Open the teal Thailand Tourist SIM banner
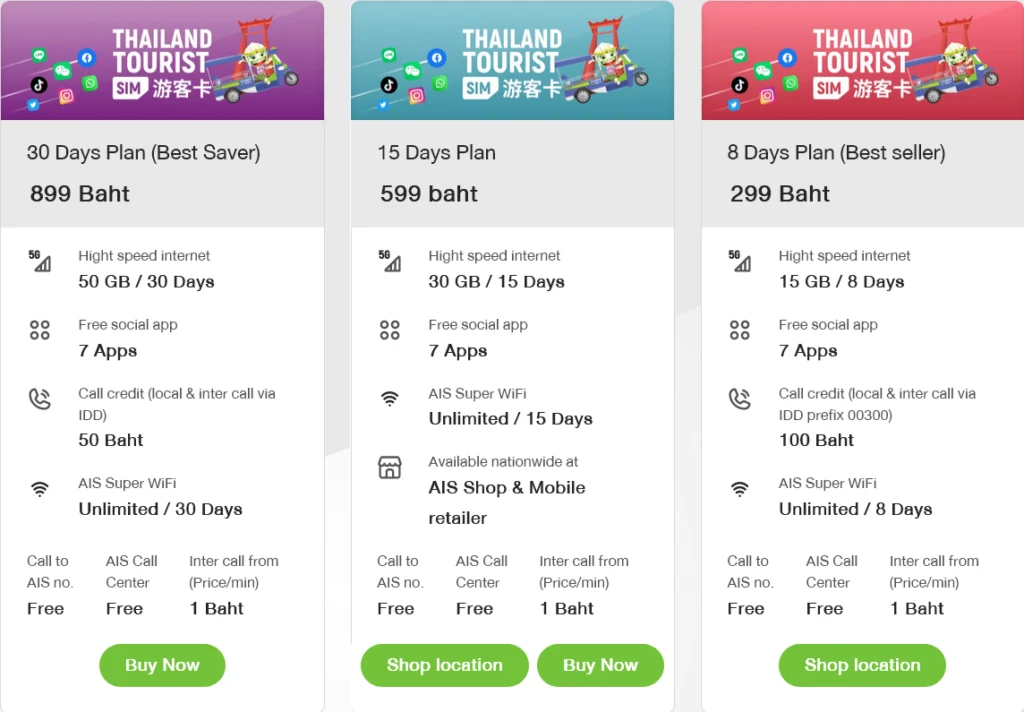Viewport: 1024px width, 712px height. (x=512, y=61)
